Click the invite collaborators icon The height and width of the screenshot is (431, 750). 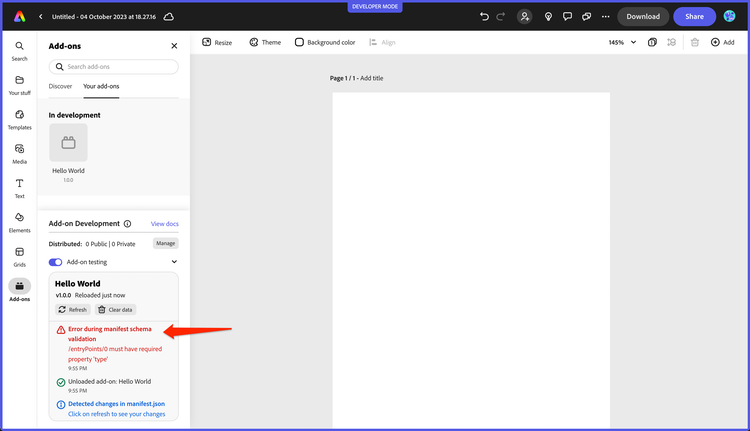tap(524, 16)
